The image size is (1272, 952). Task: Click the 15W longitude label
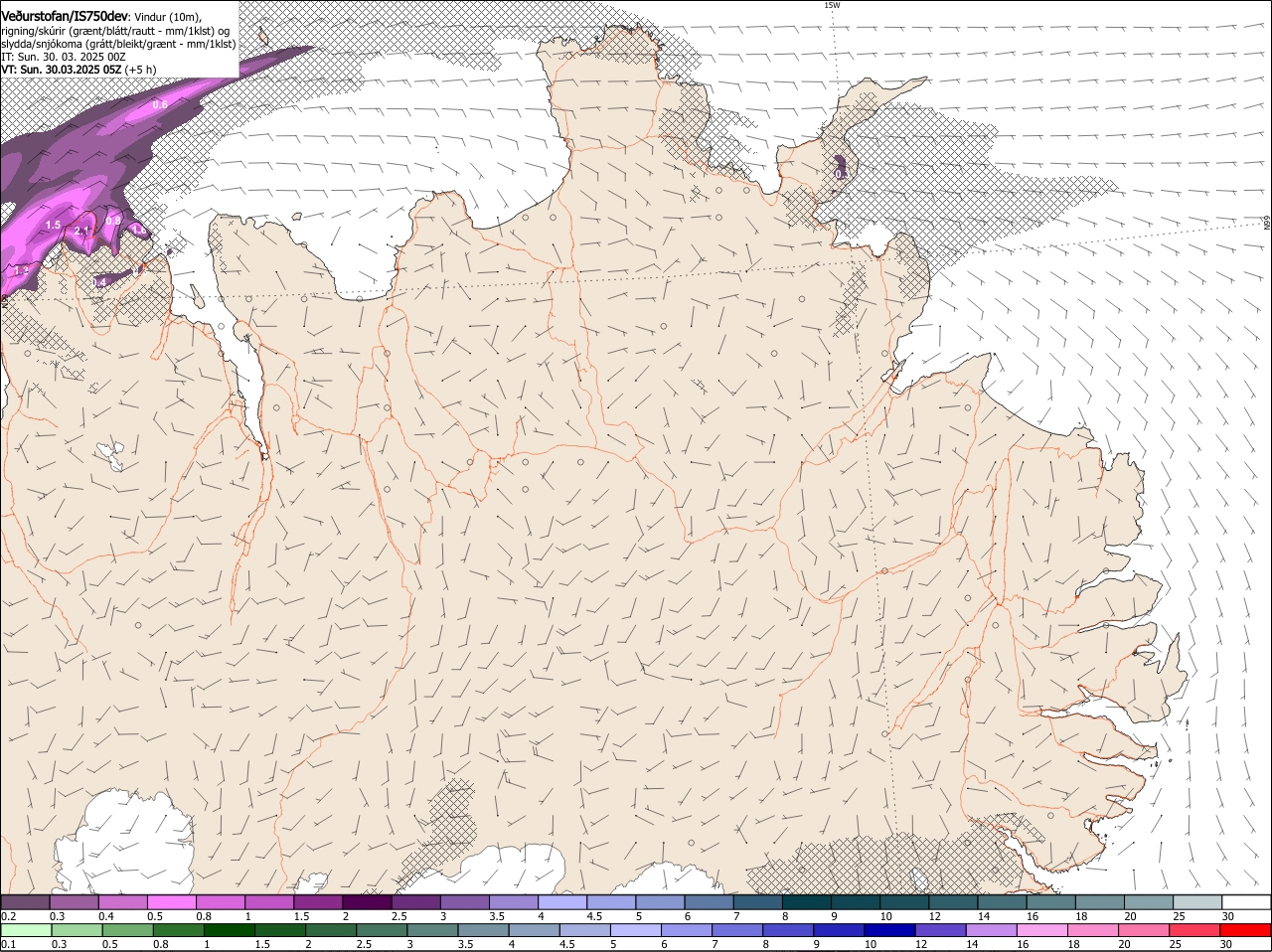(832, 5)
